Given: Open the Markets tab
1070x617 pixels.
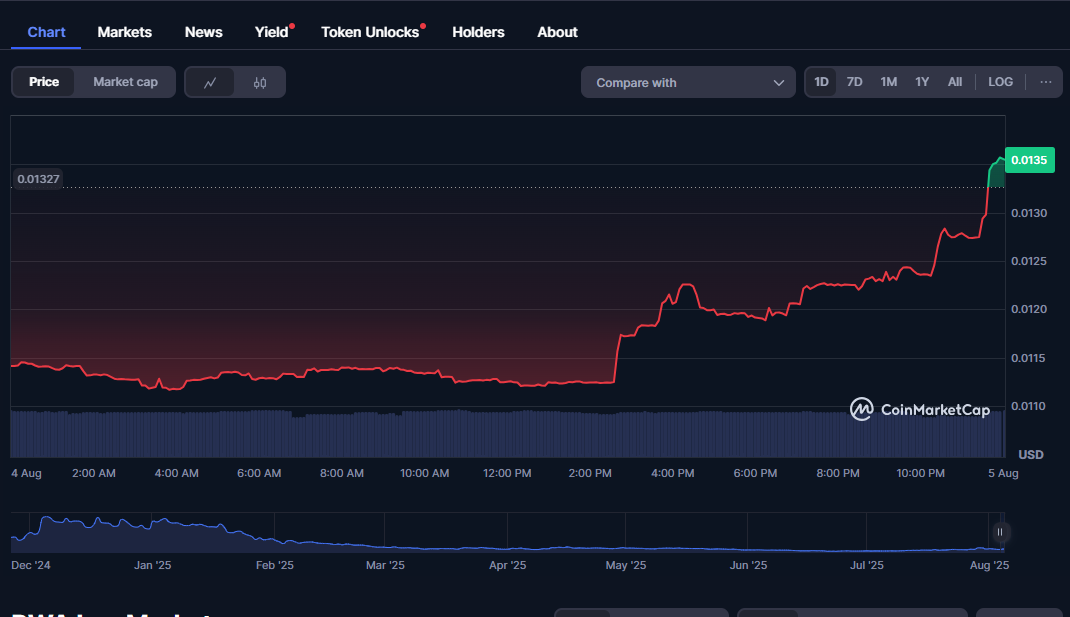Looking at the screenshot, I should [x=125, y=32].
